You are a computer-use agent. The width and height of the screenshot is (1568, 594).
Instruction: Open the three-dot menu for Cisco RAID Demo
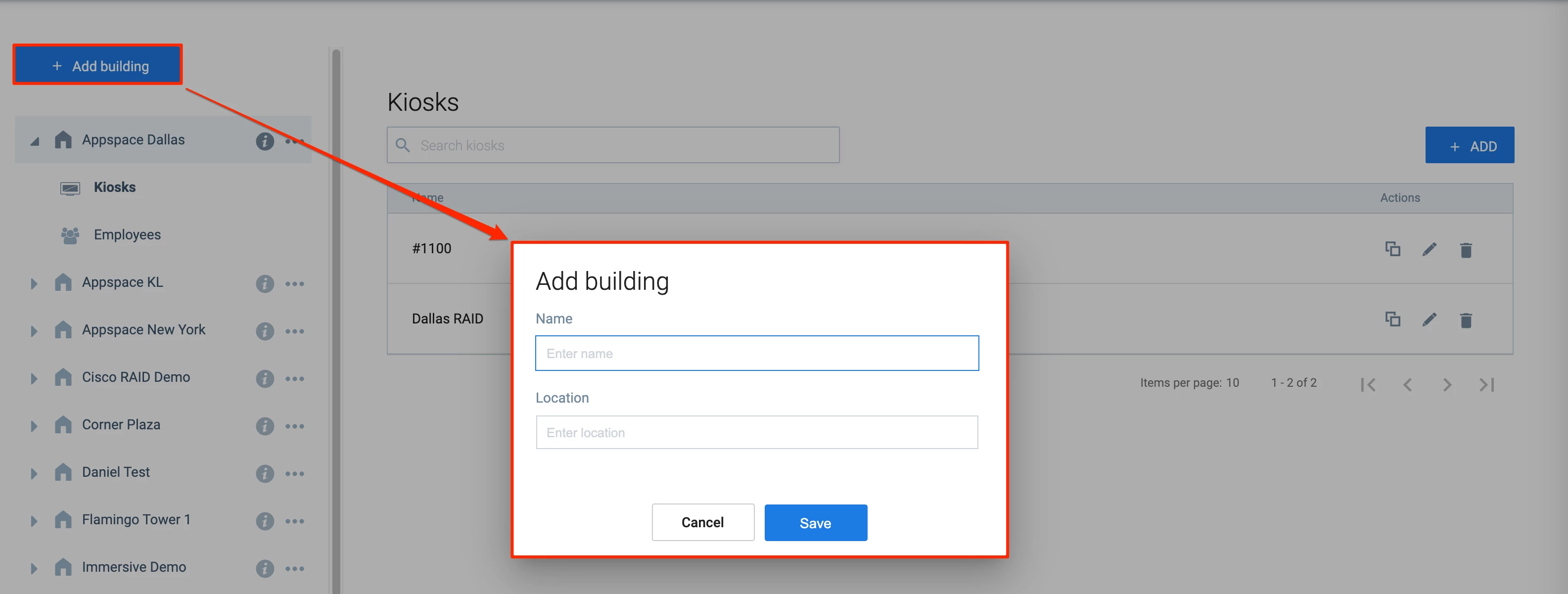(x=295, y=378)
